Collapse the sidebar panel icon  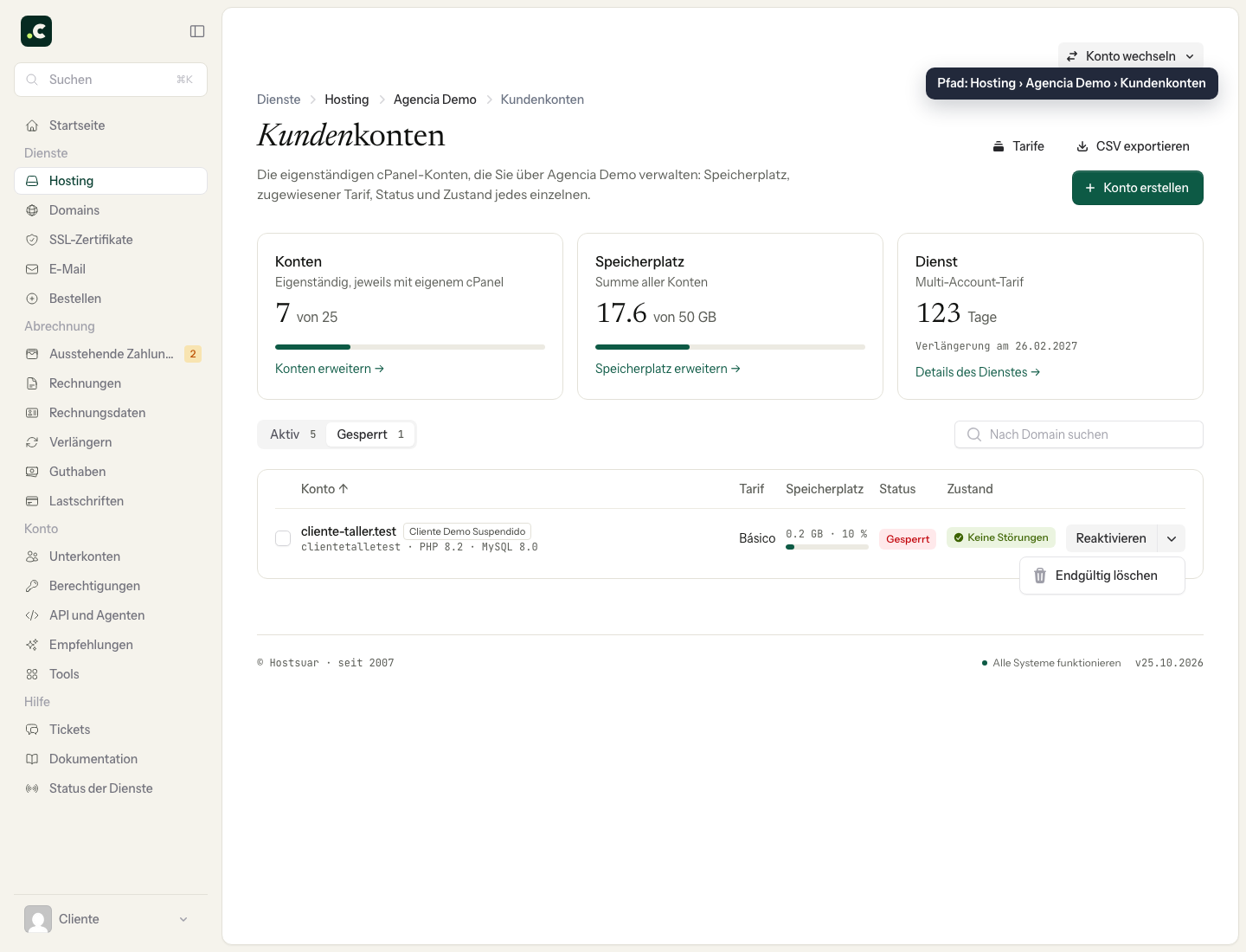coord(197,31)
